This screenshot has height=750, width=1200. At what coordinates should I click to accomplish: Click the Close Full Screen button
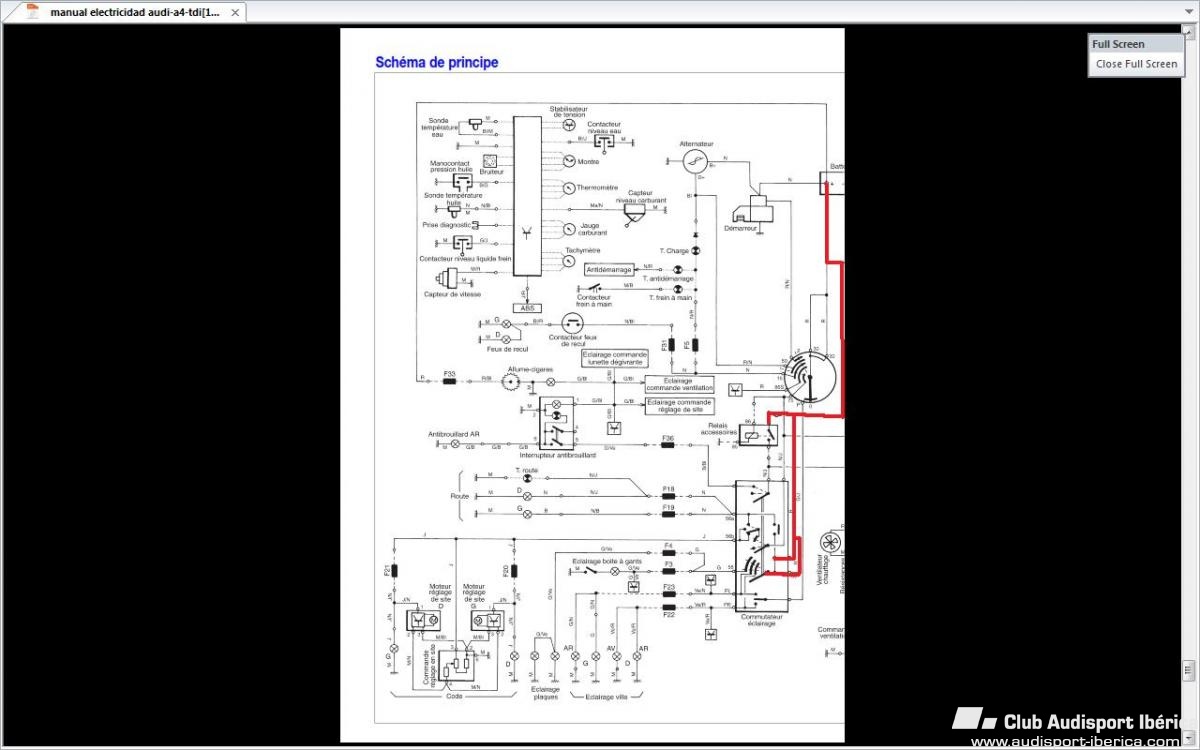(1136, 64)
